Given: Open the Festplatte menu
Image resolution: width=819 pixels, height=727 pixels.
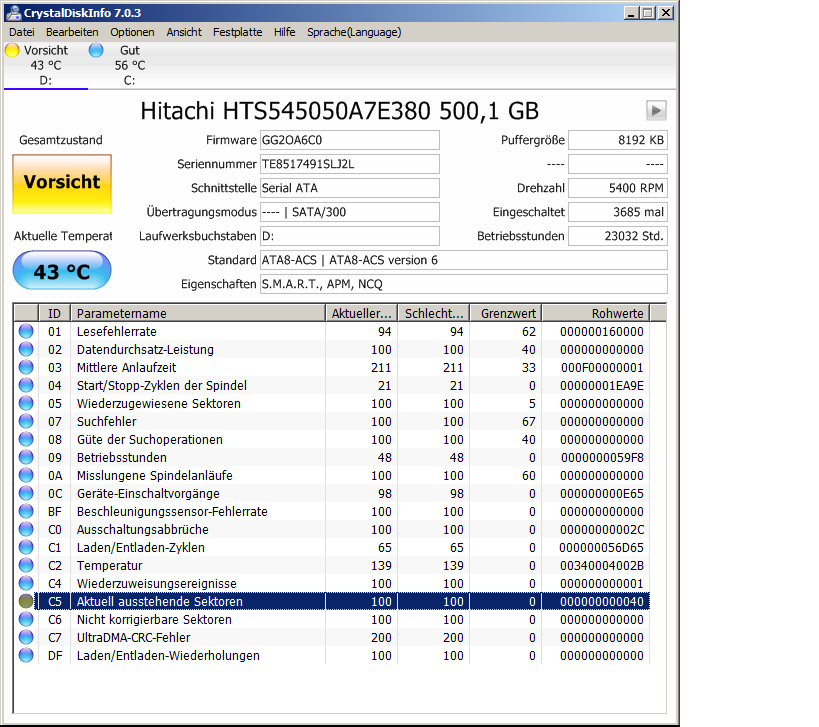Looking at the screenshot, I should click(x=238, y=32).
